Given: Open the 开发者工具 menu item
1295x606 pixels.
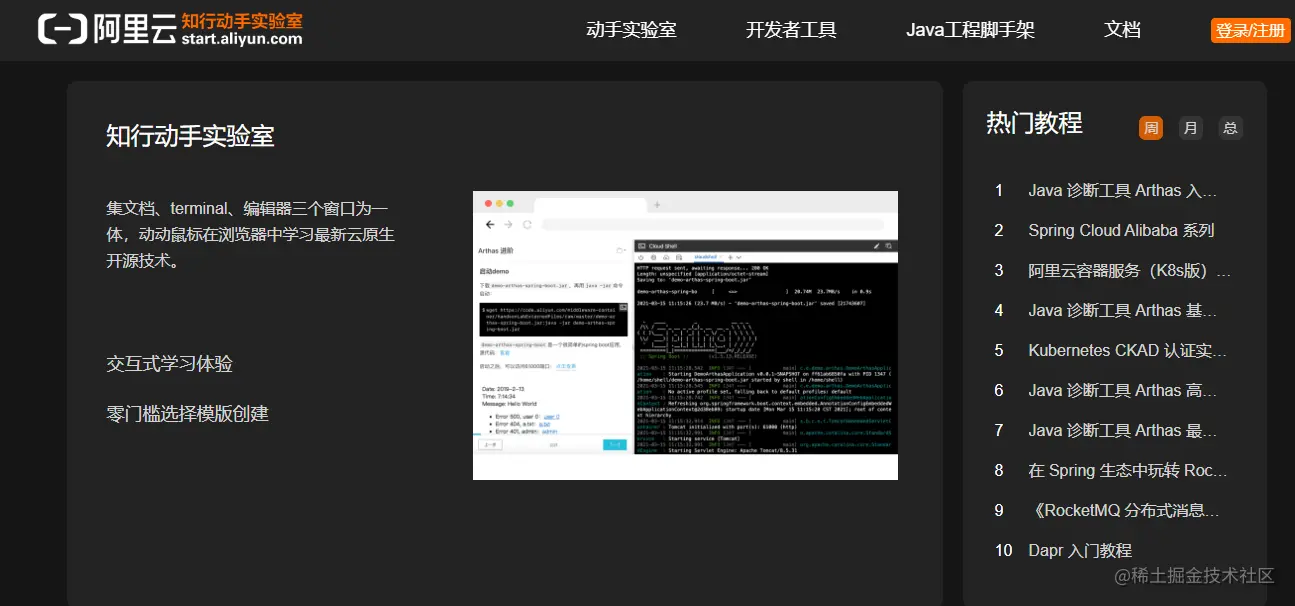Looking at the screenshot, I should (791, 30).
